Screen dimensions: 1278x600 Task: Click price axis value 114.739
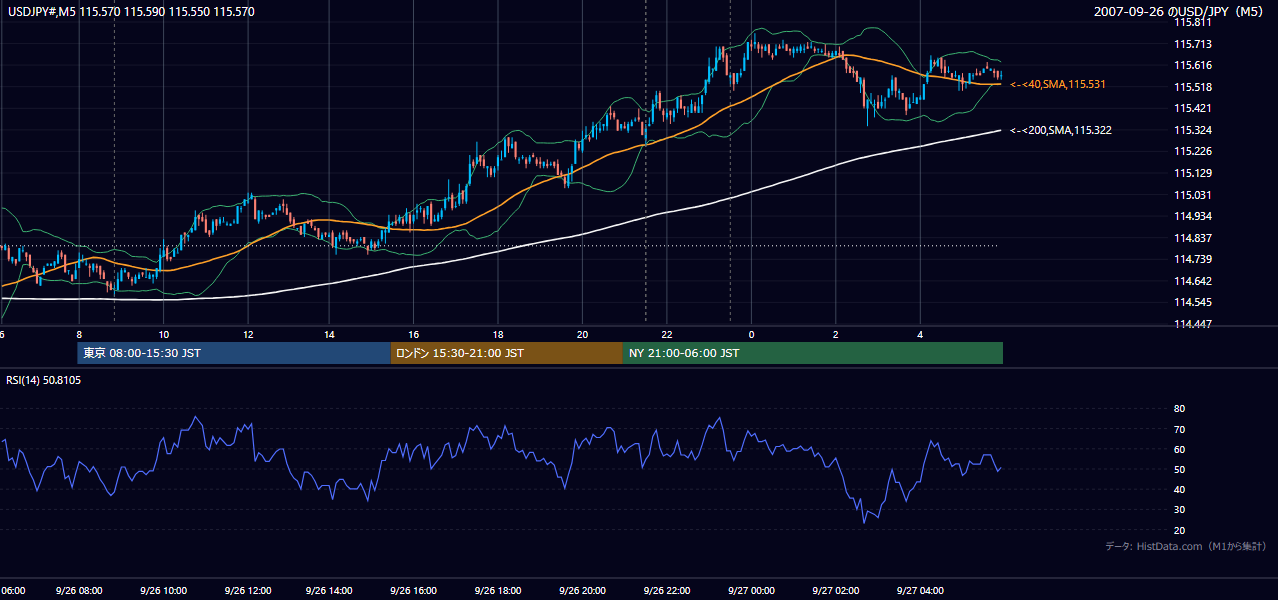tap(1191, 259)
